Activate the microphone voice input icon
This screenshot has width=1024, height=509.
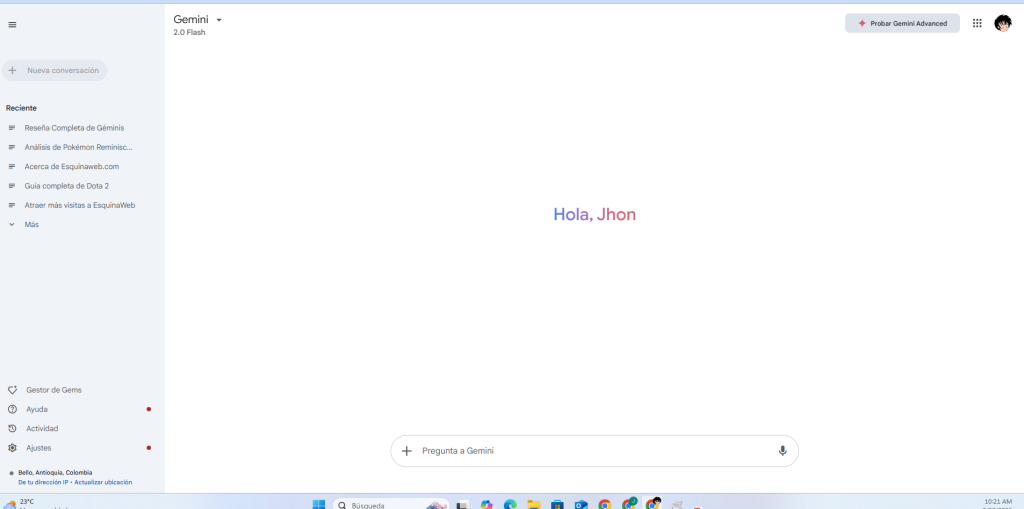[782, 451]
